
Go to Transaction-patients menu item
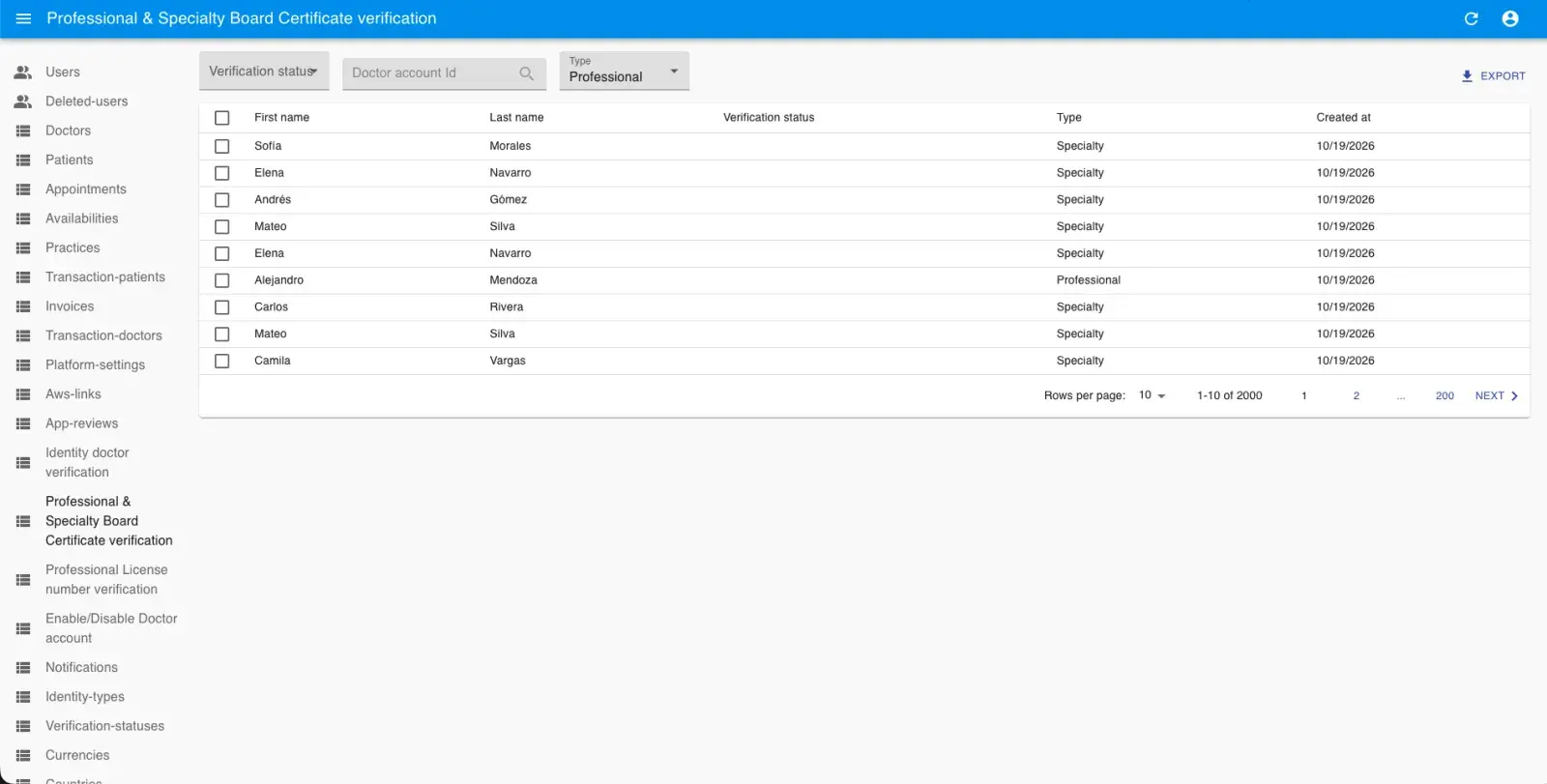pos(105,277)
